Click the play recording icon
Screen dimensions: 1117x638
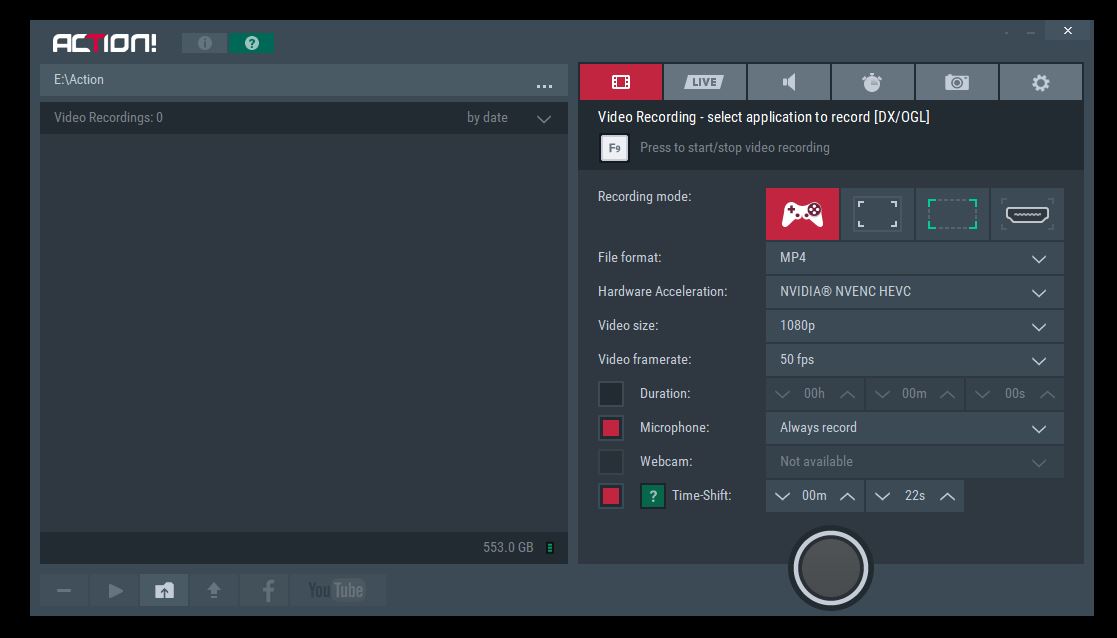[115, 590]
